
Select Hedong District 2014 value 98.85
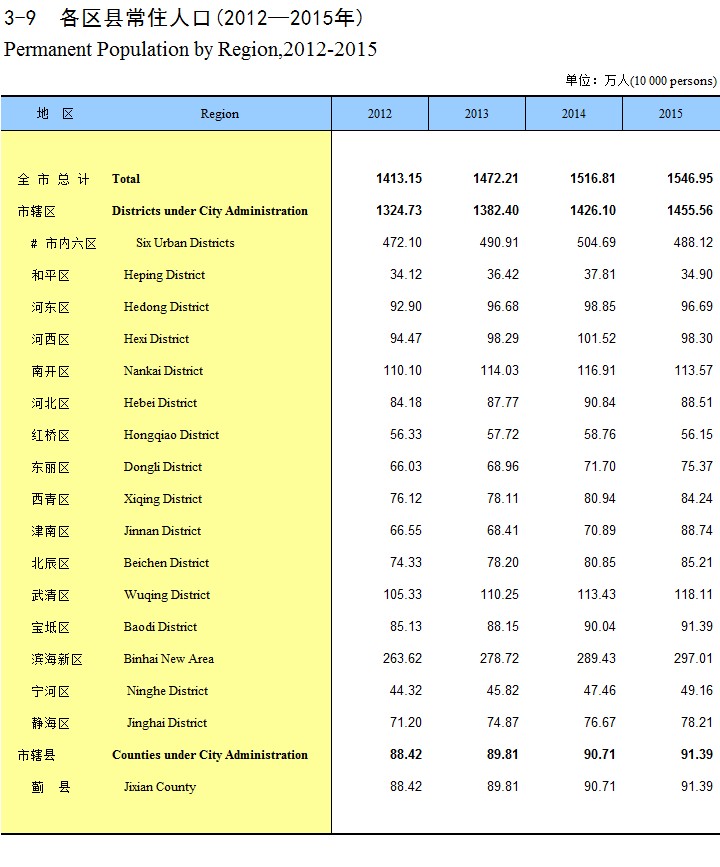600,306
